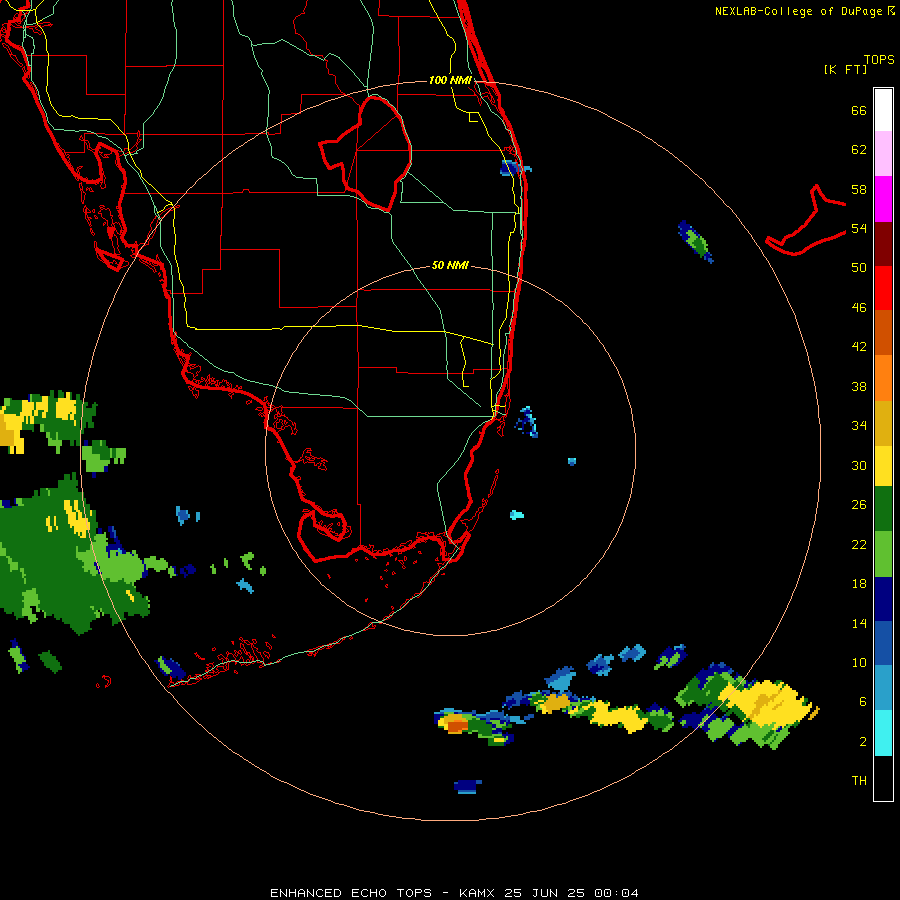
Task: Click the "TOPS" legend heading
Action: point(879,60)
